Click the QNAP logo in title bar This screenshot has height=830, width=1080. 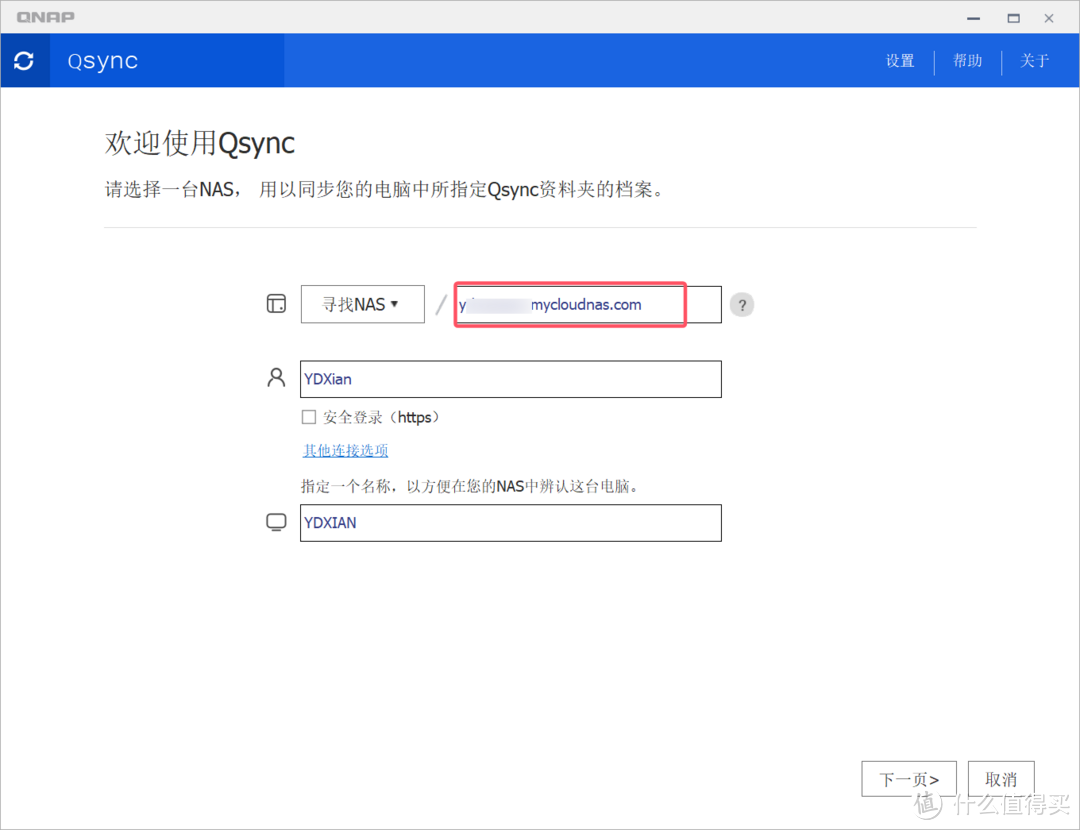point(46,17)
